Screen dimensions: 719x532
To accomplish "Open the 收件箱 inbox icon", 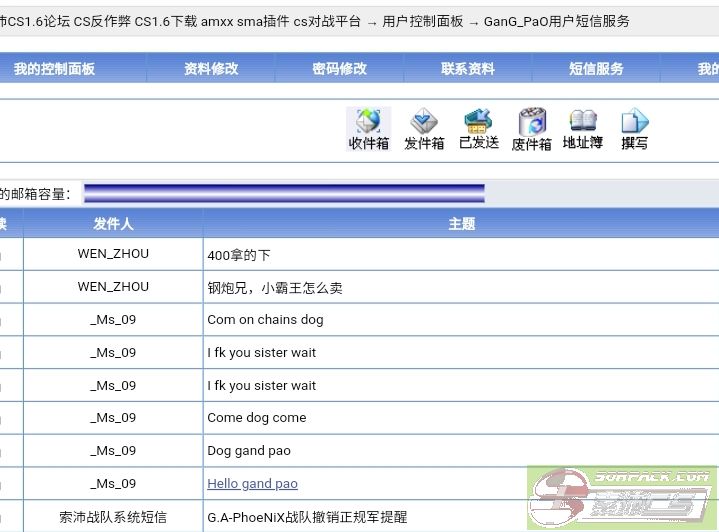I will [368, 129].
